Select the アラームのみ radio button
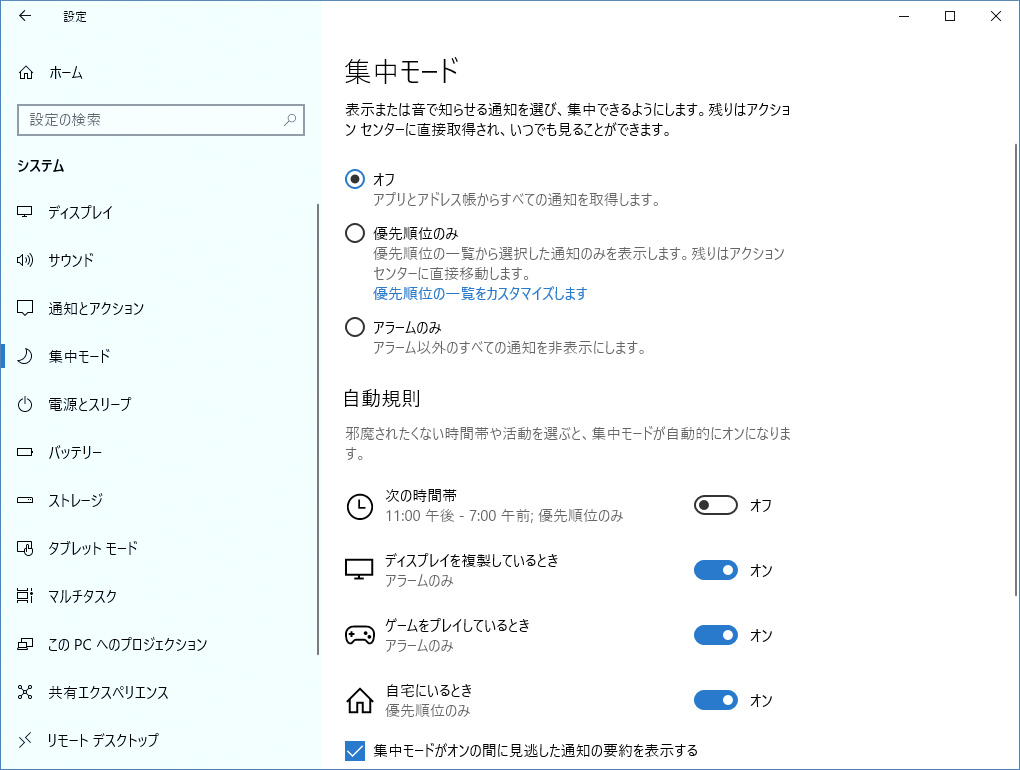Image resolution: width=1020 pixels, height=770 pixels. point(354,327)
